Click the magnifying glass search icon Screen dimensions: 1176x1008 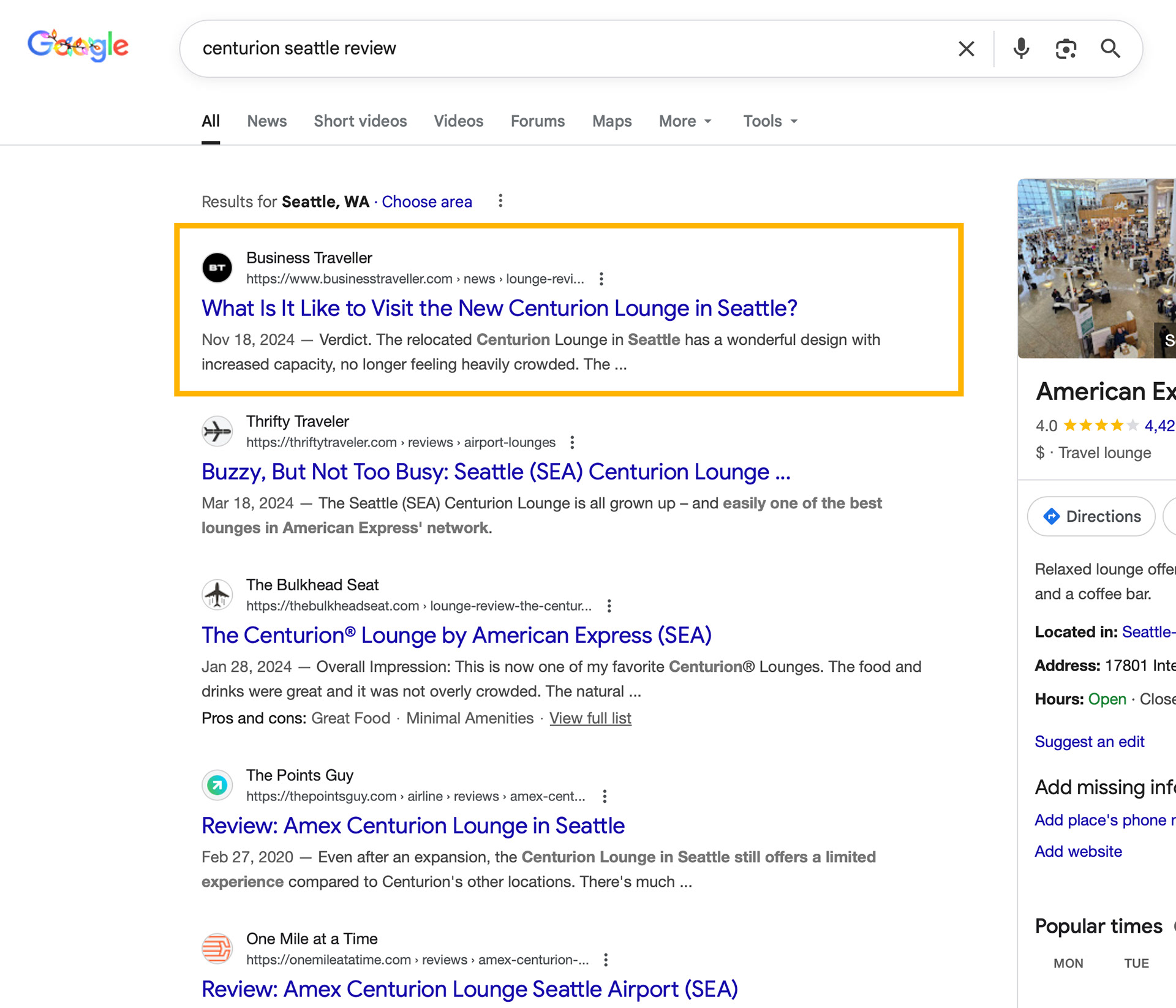1110,48
